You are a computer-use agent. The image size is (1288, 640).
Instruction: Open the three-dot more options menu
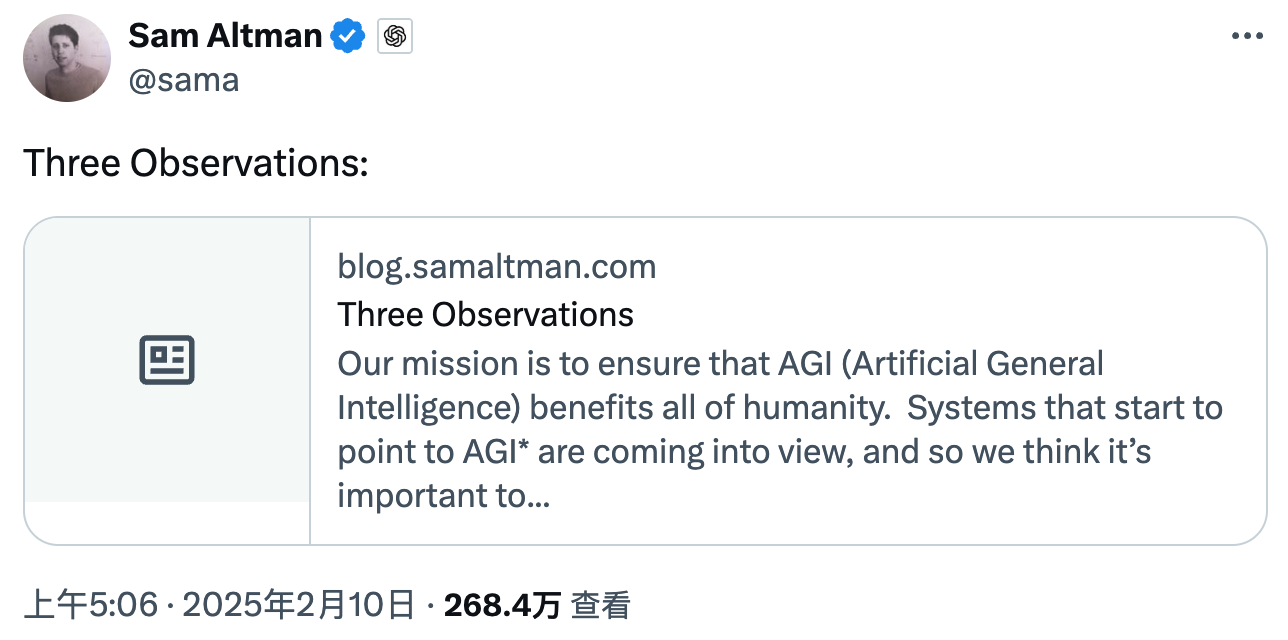click(1247, 36)
